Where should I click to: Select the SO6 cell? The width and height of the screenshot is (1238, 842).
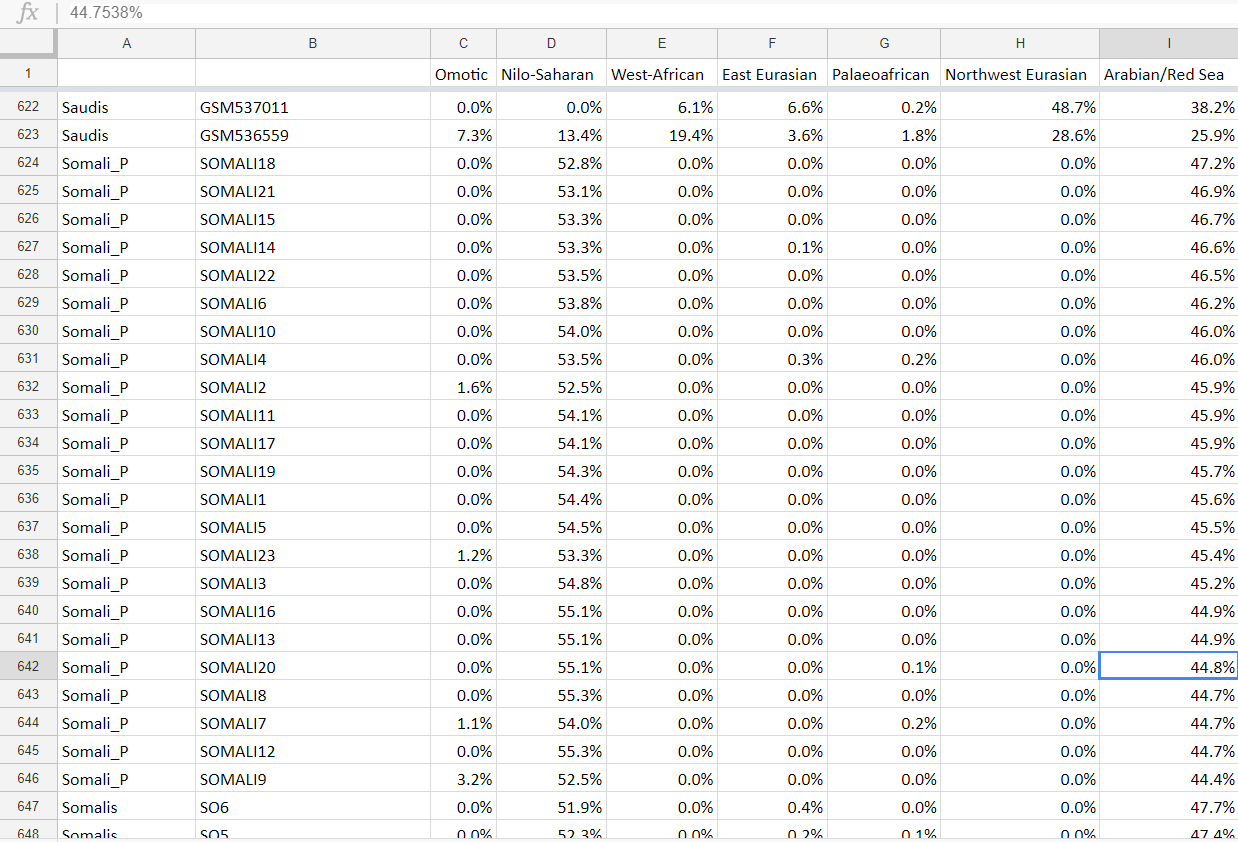pos(312,807)
